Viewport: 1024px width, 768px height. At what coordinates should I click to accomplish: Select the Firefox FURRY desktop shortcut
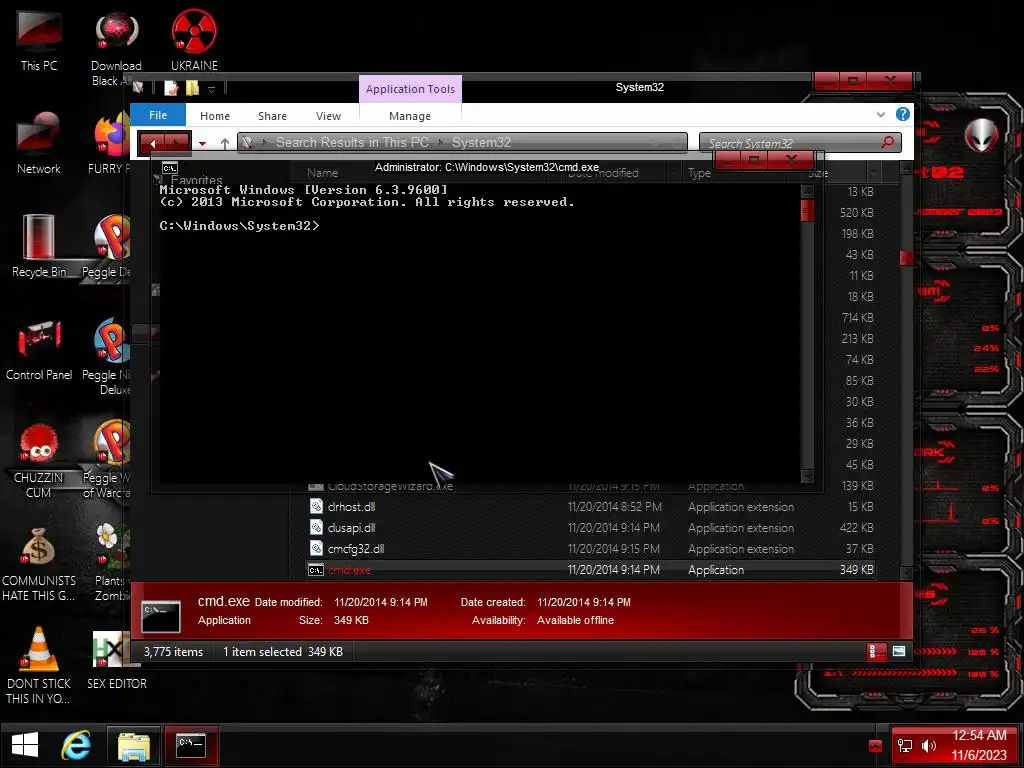111,142
